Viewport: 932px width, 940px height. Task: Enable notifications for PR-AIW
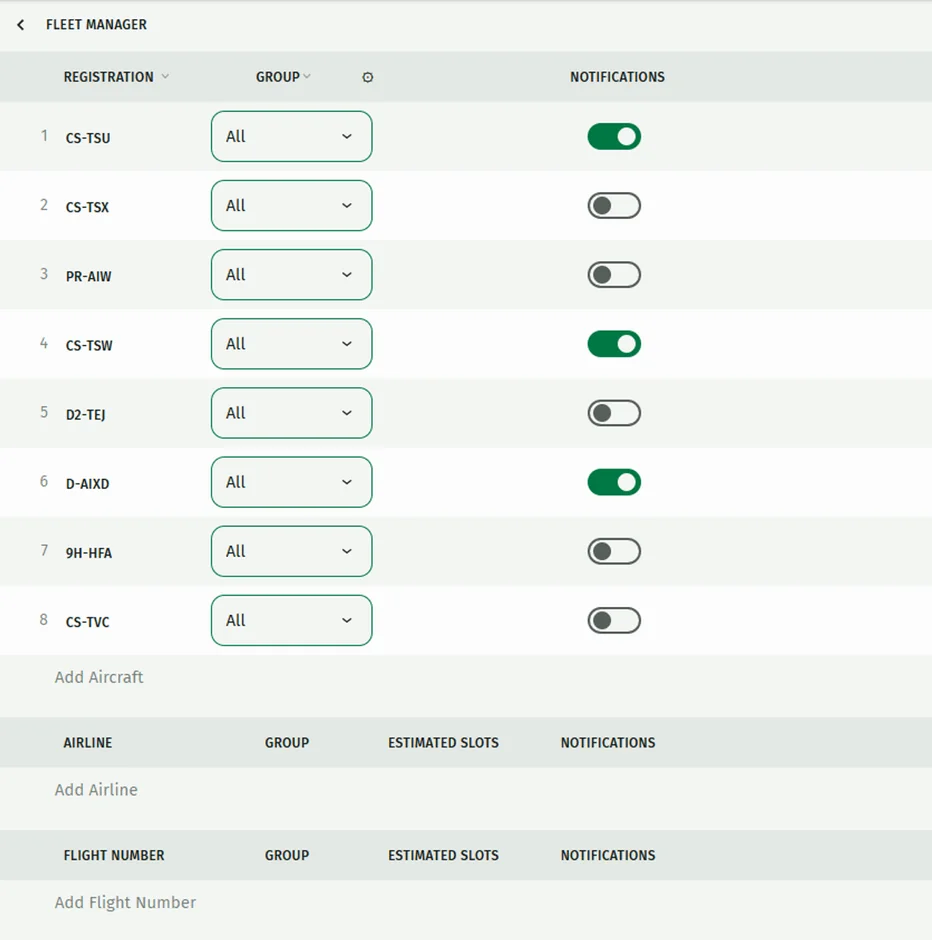point(614,275)
